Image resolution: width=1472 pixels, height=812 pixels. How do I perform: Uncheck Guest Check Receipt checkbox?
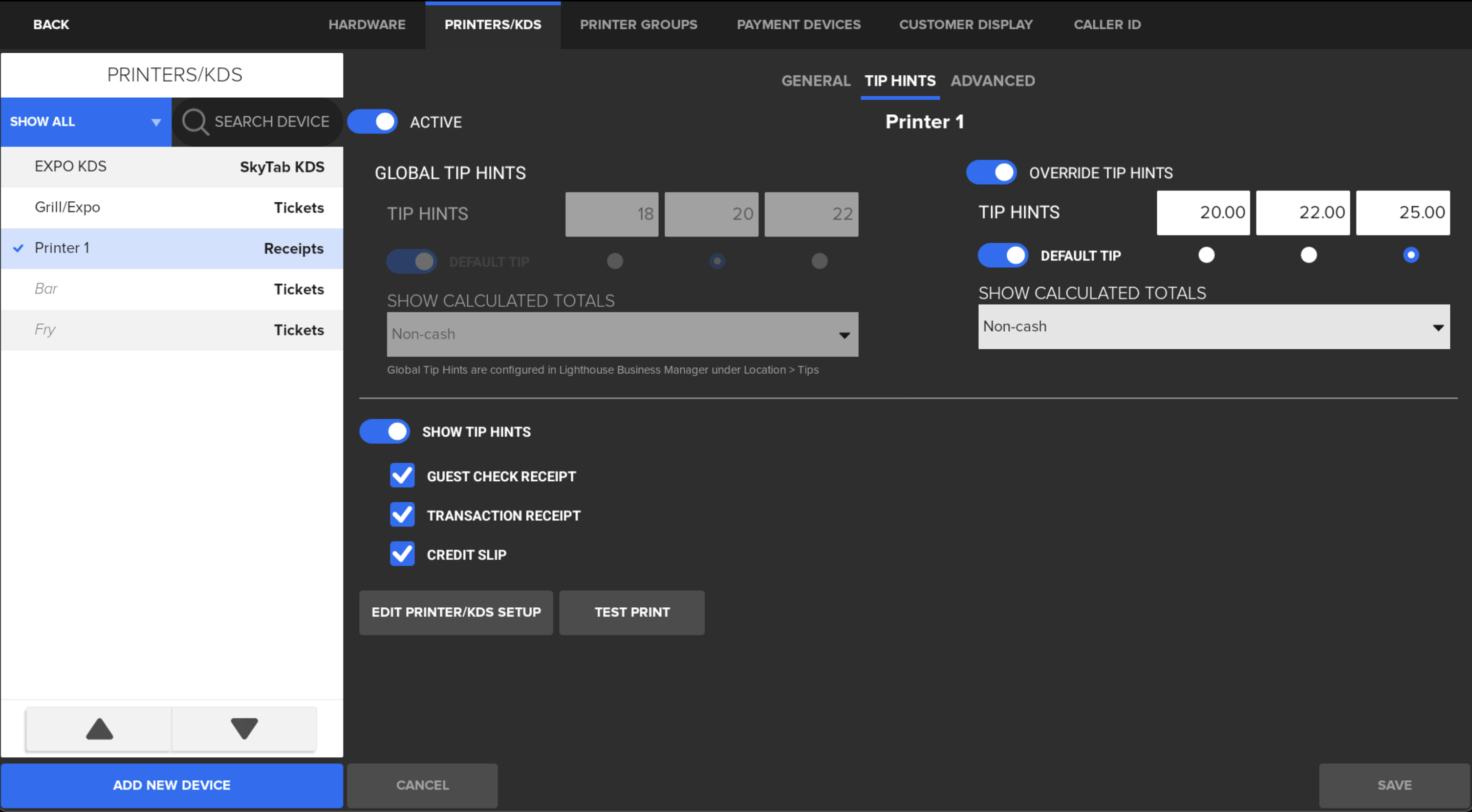pos(402,475)
